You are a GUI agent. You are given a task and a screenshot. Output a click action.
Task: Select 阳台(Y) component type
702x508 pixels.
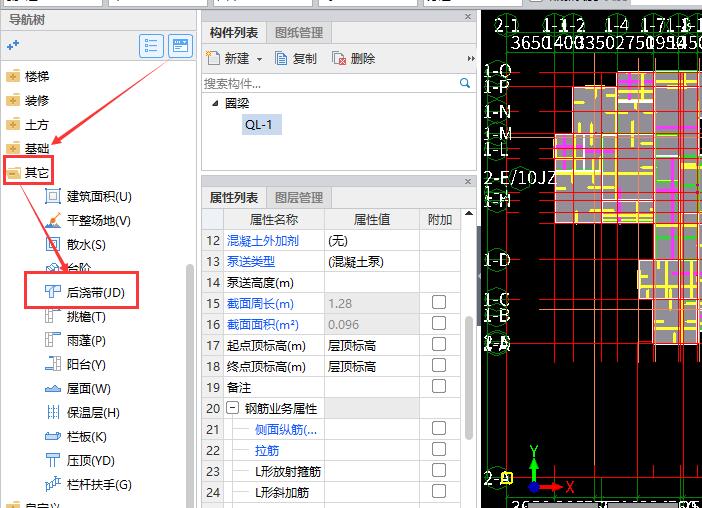pos(86,365)
